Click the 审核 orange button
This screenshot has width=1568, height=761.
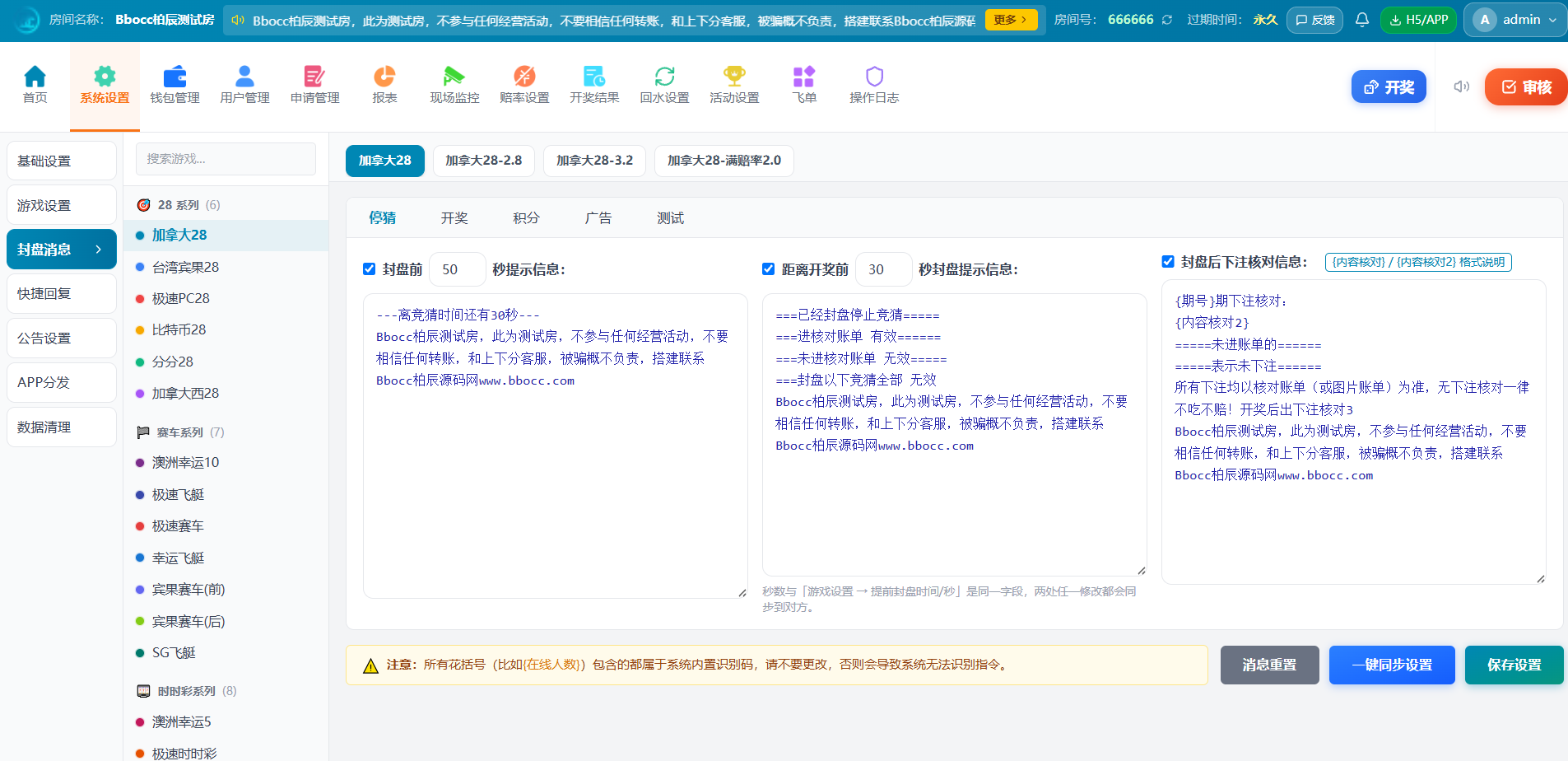tap(1527, 86)
